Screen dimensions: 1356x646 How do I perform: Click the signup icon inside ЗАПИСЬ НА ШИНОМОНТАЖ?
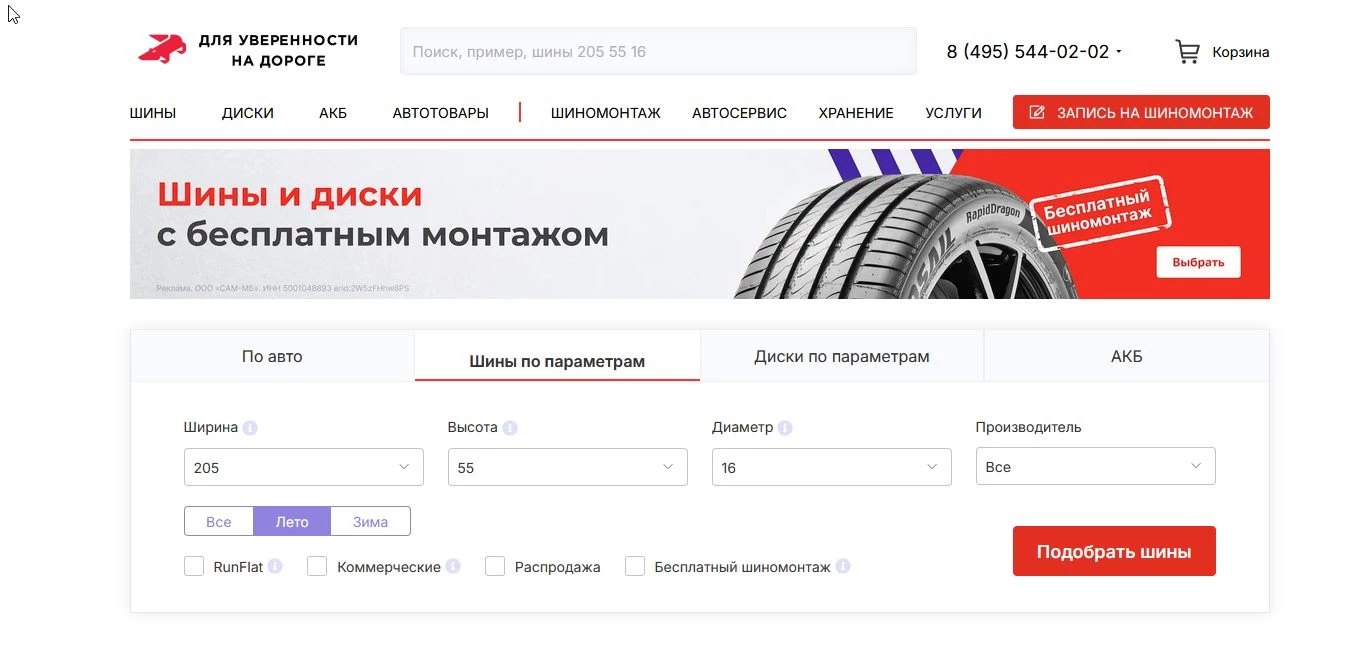pos(1038,112)
